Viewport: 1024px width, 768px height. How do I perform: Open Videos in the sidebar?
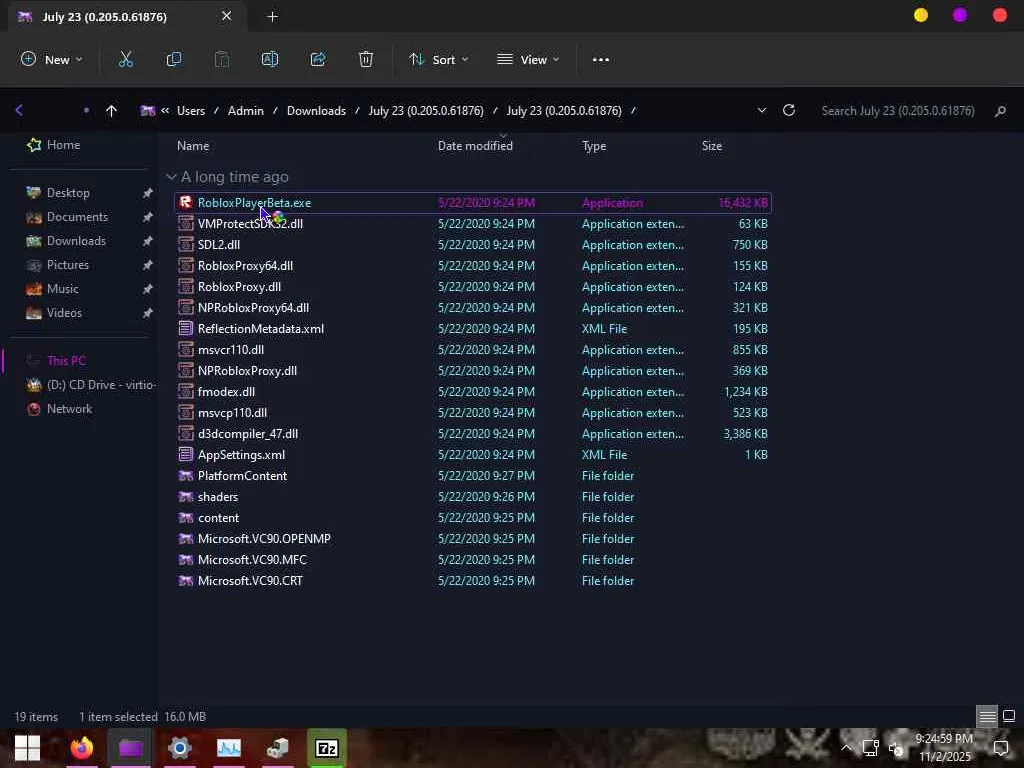coord(64,313)
